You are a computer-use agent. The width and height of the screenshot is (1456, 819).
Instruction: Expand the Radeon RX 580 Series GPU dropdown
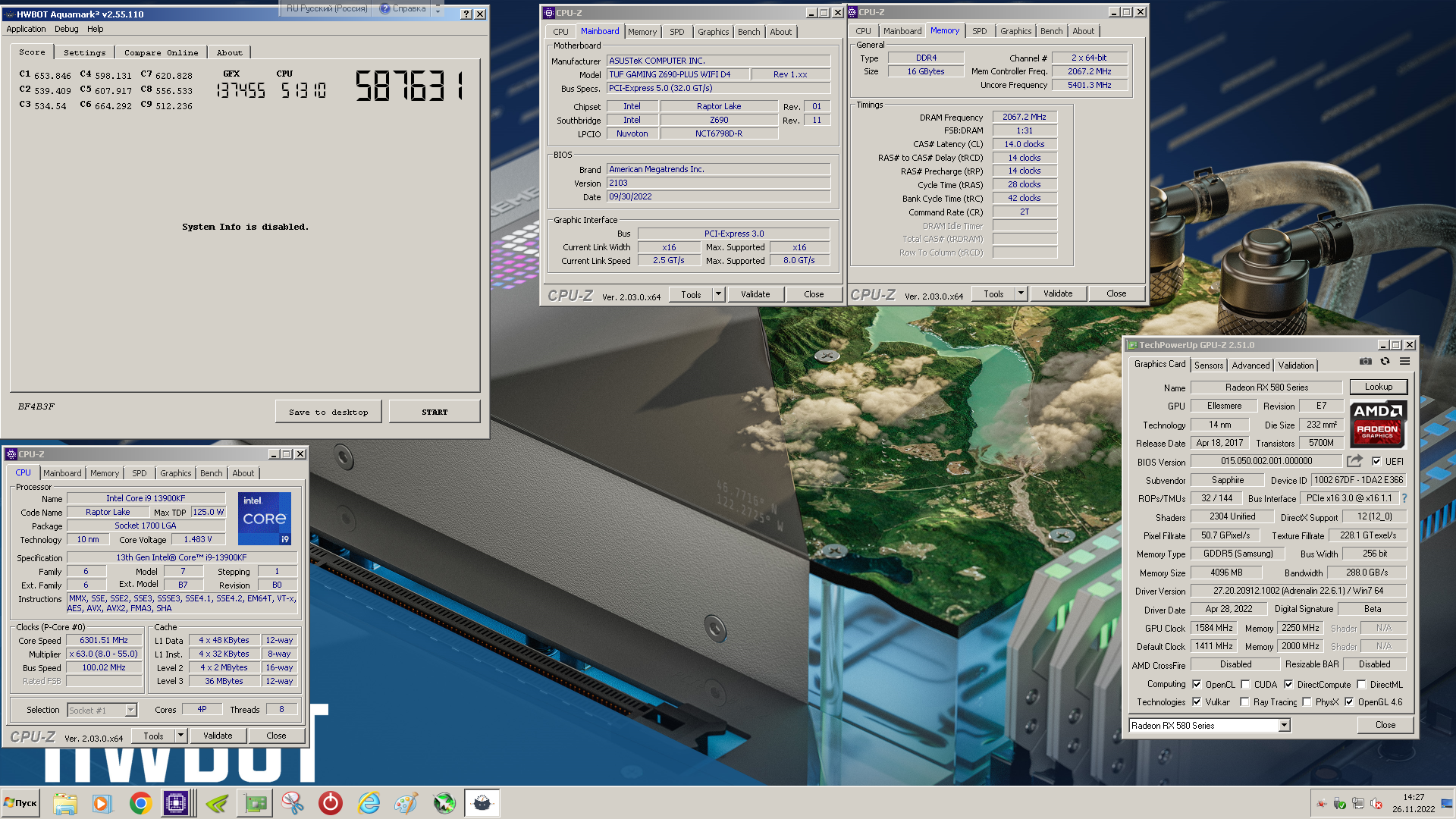tap(1284, 726)
